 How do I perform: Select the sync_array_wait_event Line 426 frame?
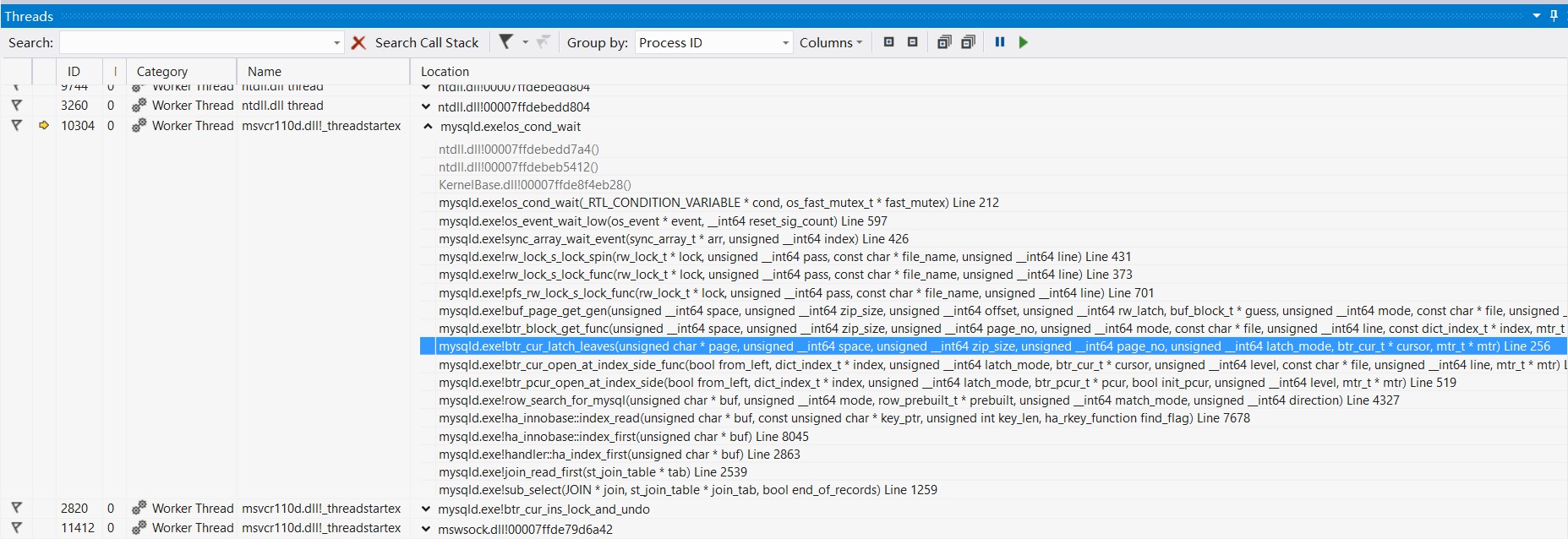pyautogui.click(x=674, y=239)
